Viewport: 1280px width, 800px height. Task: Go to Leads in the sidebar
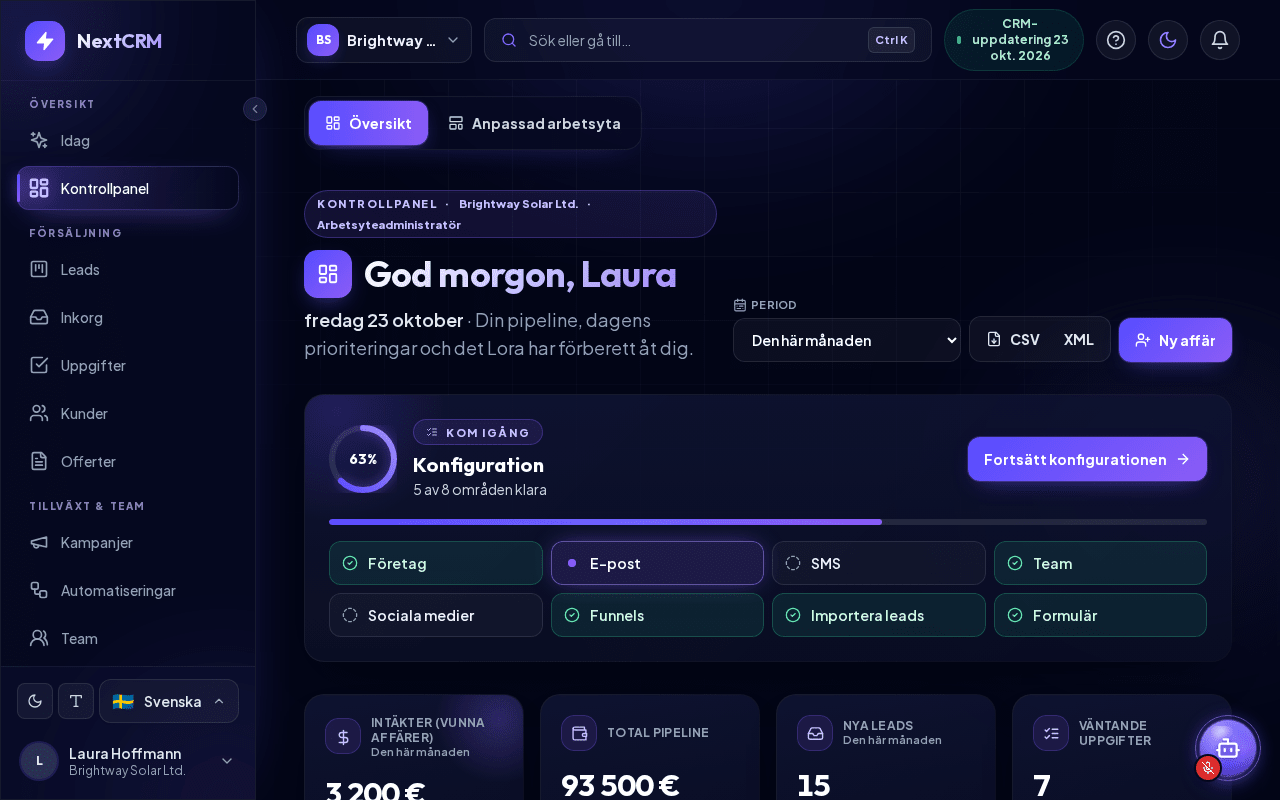click(x=128, y=269)
